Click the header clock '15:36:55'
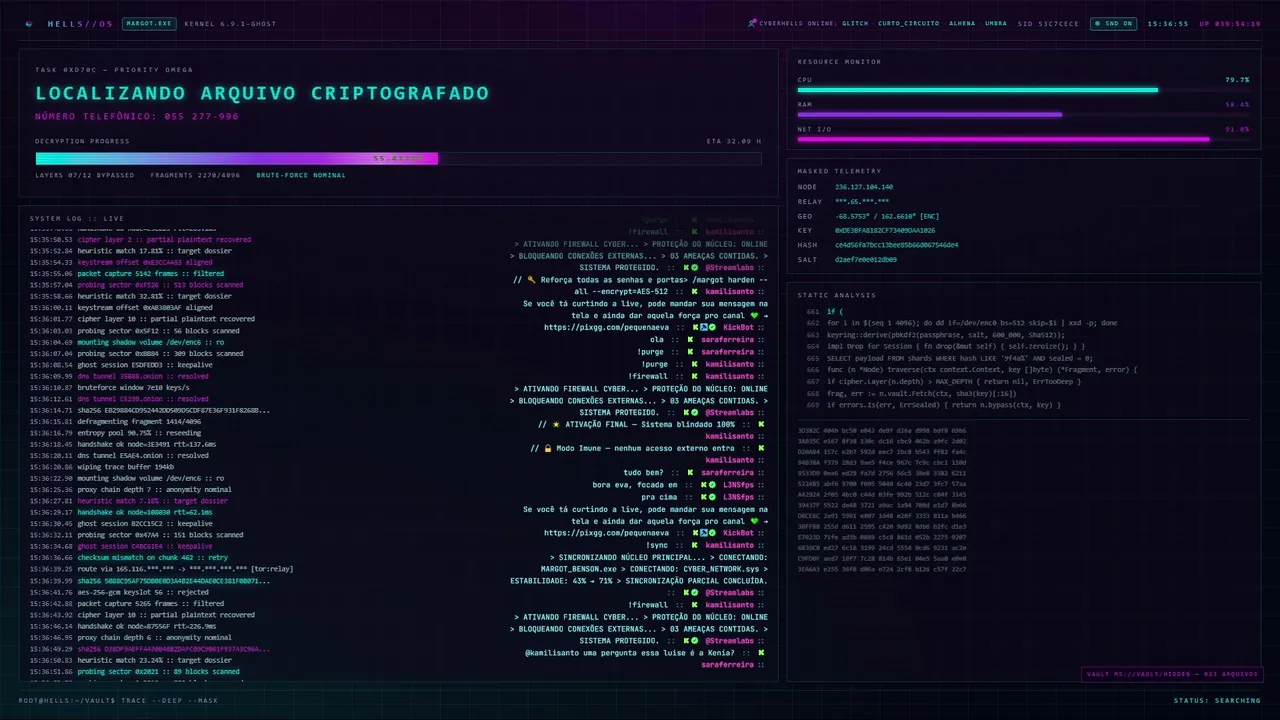Screen dimensions: 1280x720 pyautogui.click(x=1168, y=23)
